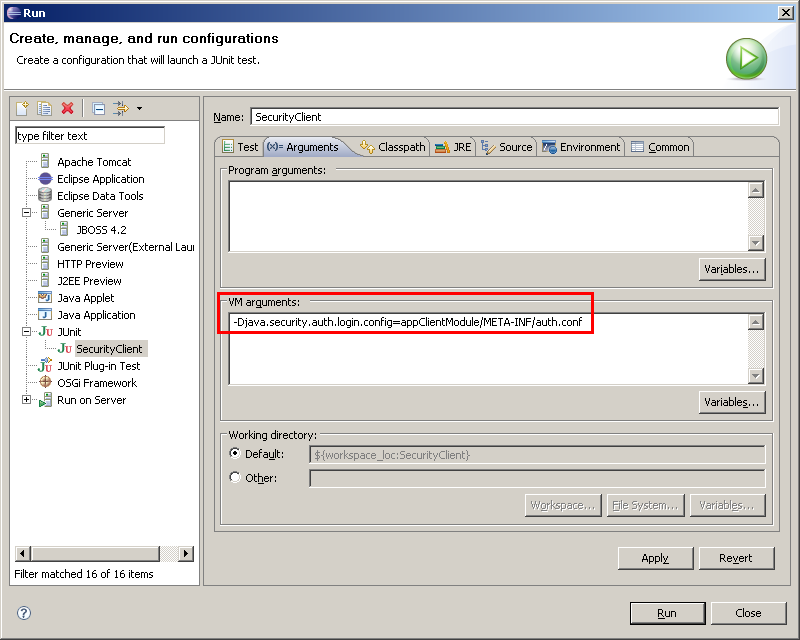Select the Other working directory radio button
Image resolution: width=800 pixels, height=640 pixels.
pos(235,477)
